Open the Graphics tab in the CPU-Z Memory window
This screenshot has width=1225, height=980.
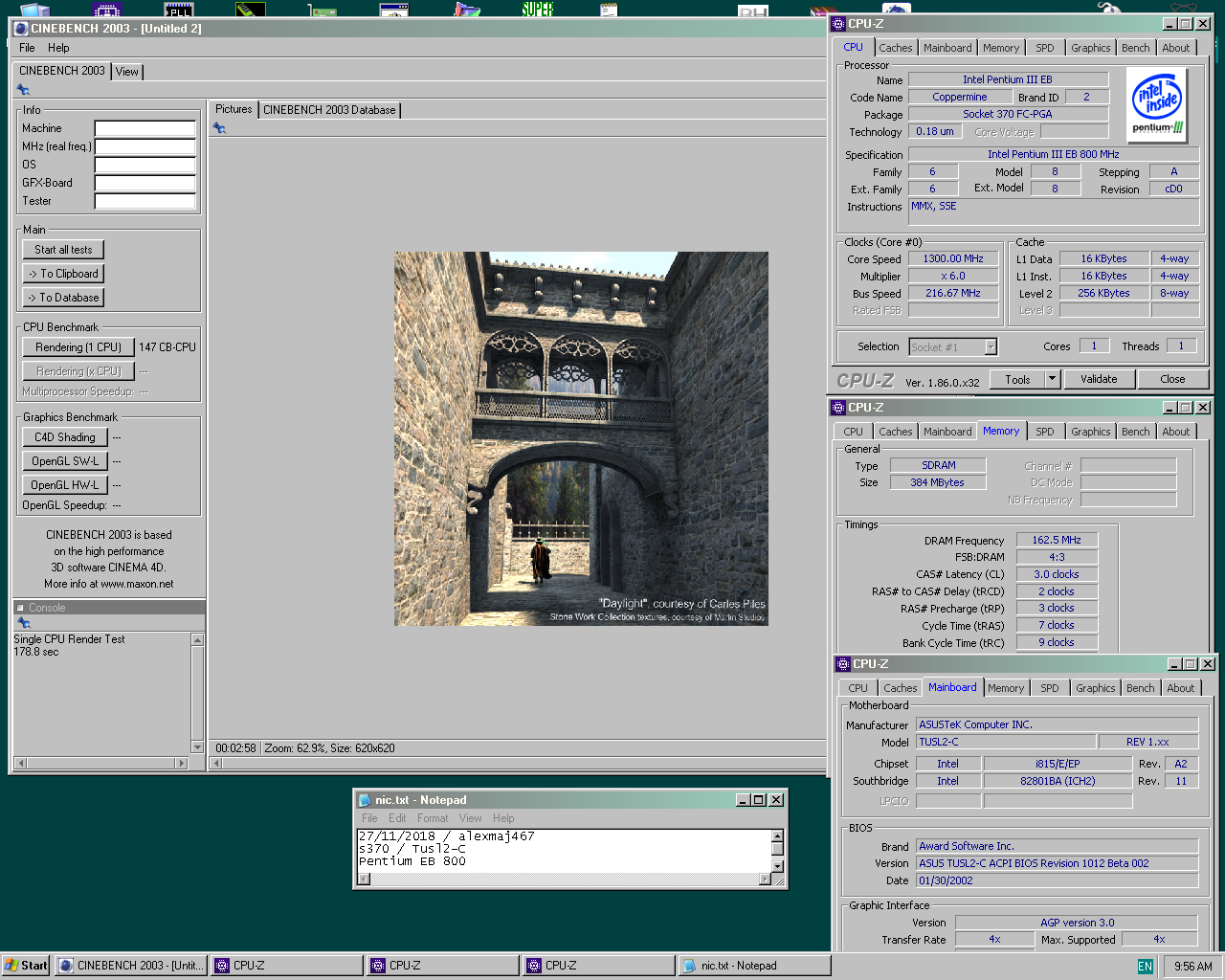1091,432
